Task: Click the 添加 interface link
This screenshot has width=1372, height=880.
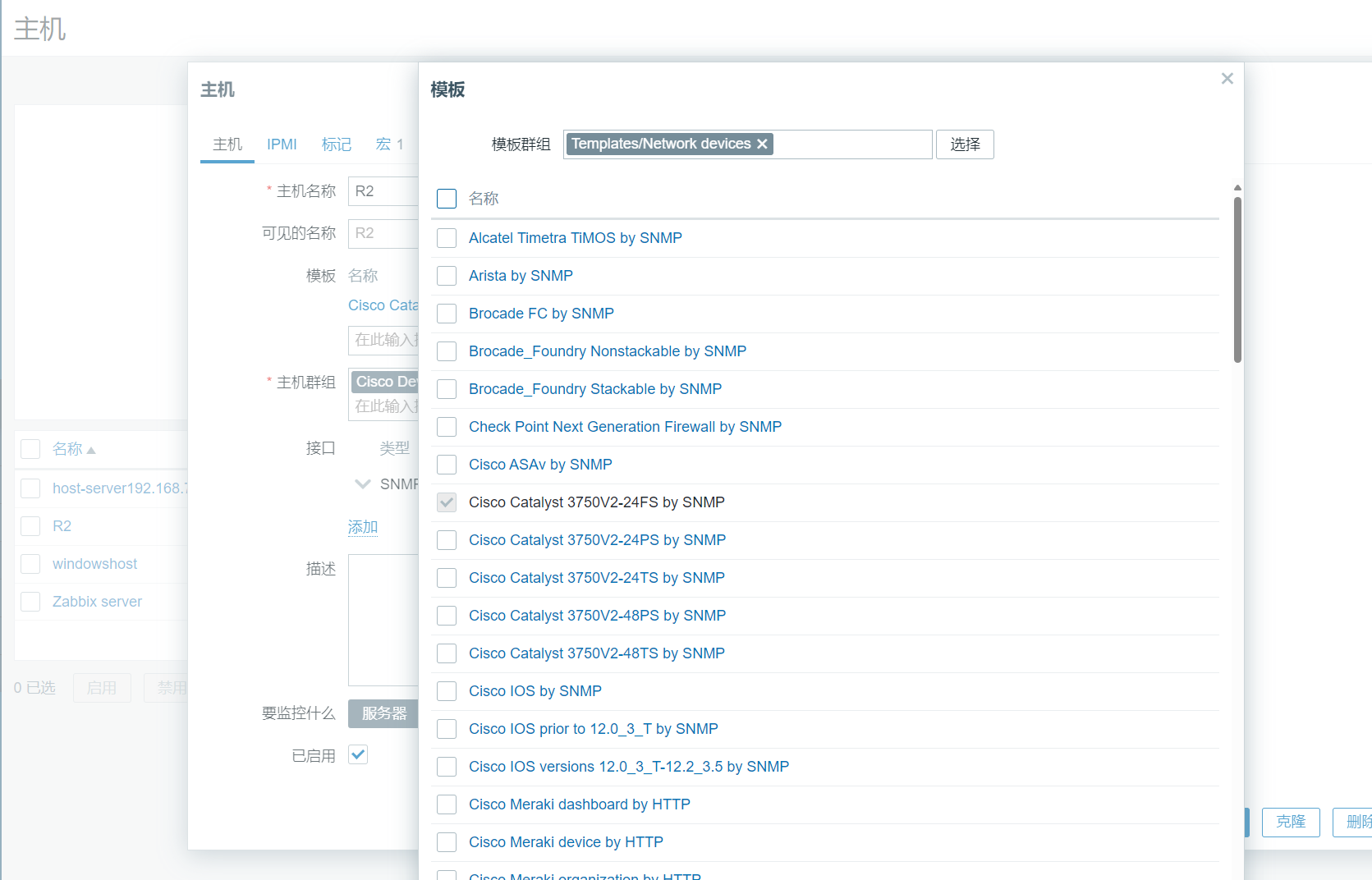Action: pos(363,527)
